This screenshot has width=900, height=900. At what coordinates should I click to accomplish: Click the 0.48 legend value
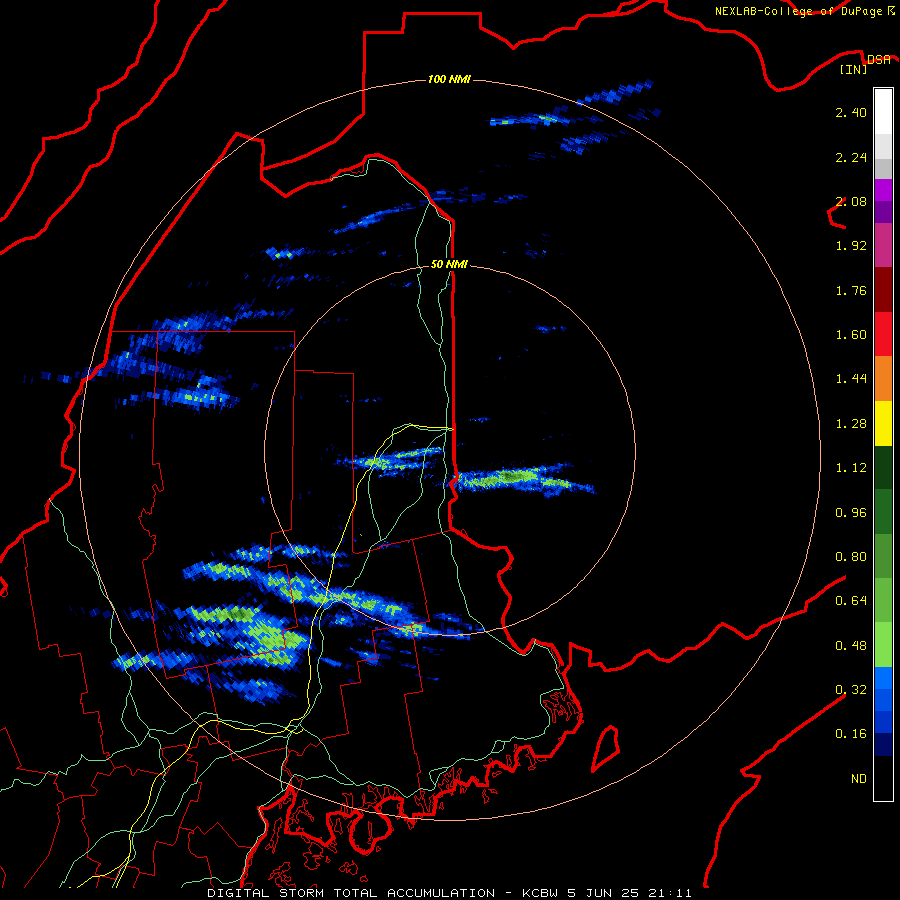851,646
